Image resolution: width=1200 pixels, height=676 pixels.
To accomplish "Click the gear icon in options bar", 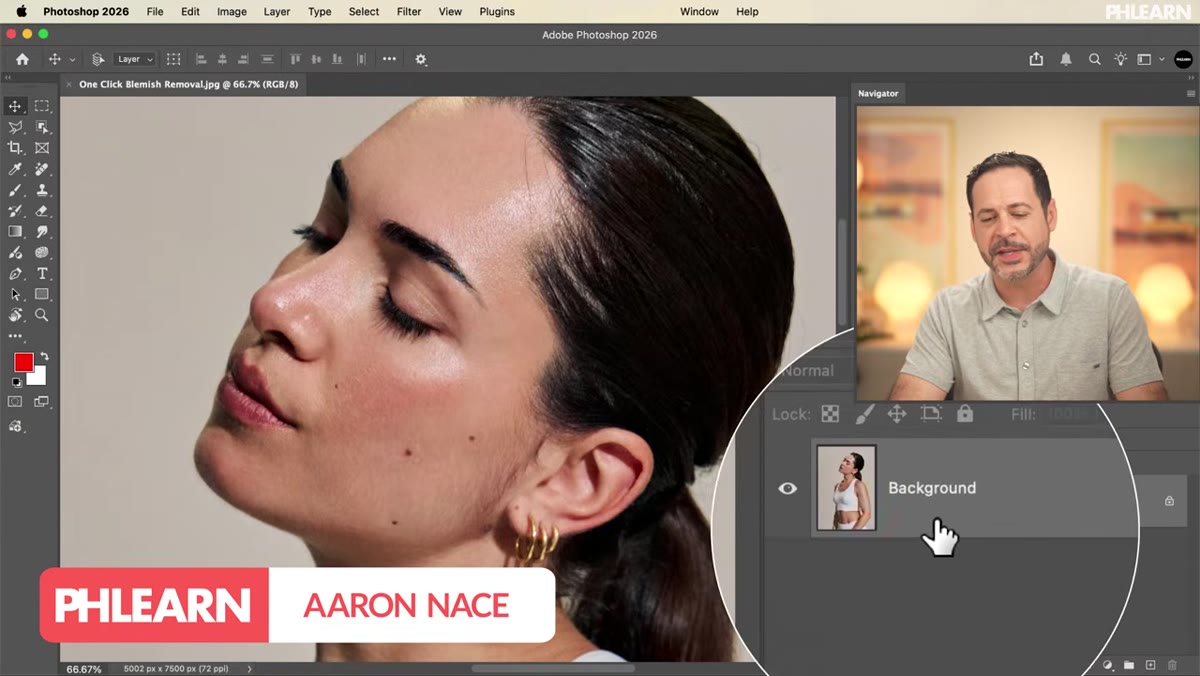I will [x=421, y=59].
